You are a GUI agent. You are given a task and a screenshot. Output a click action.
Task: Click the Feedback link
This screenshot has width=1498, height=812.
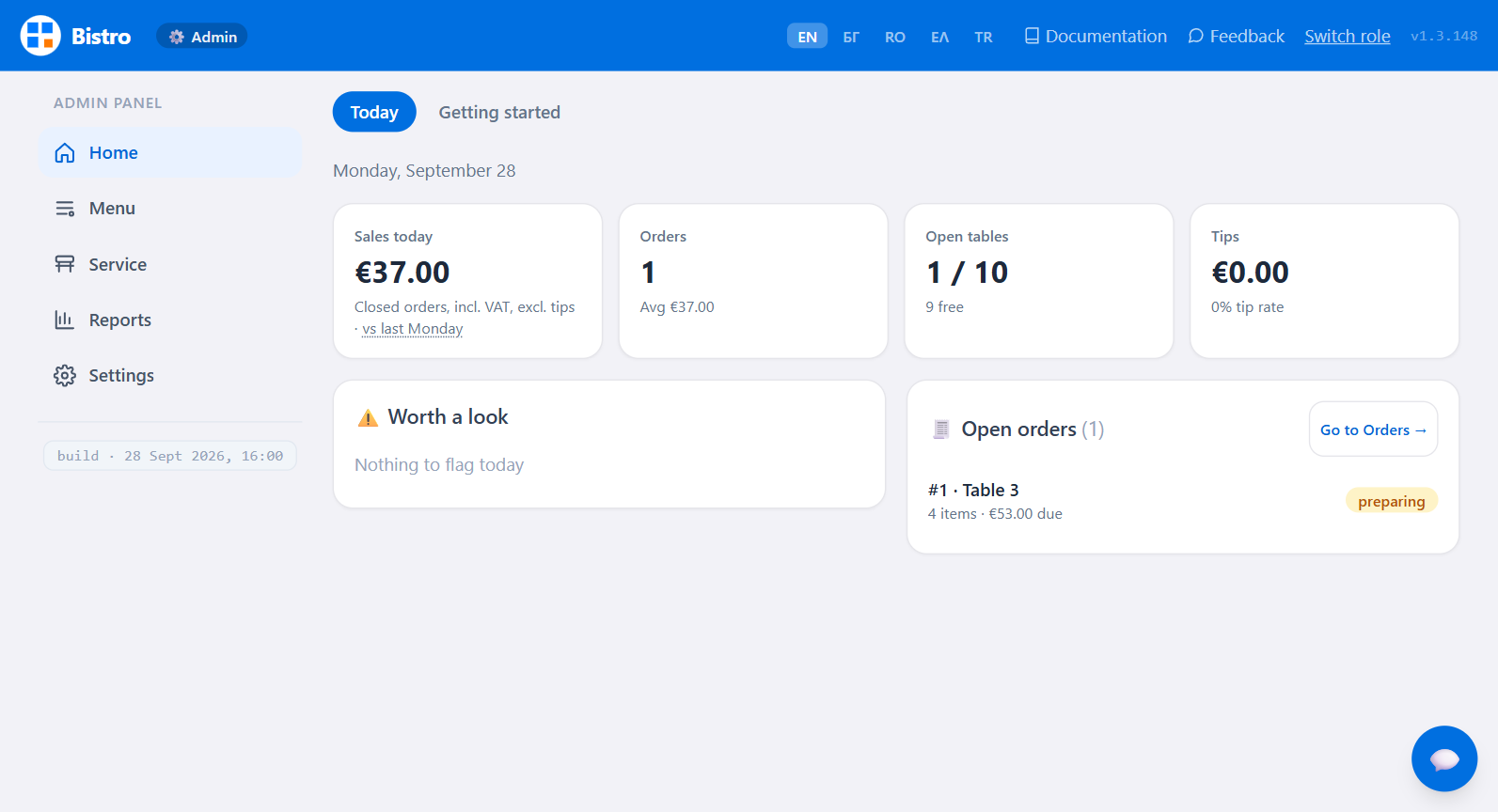tap(1236, 36)
